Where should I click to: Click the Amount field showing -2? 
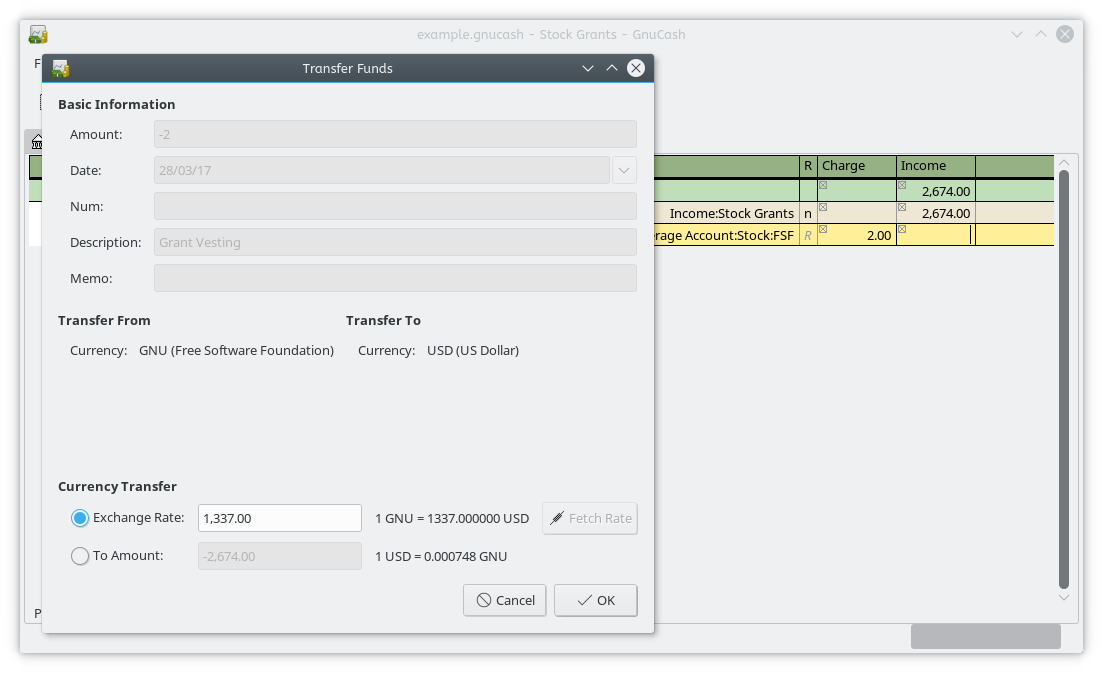[x=395, y=134]
